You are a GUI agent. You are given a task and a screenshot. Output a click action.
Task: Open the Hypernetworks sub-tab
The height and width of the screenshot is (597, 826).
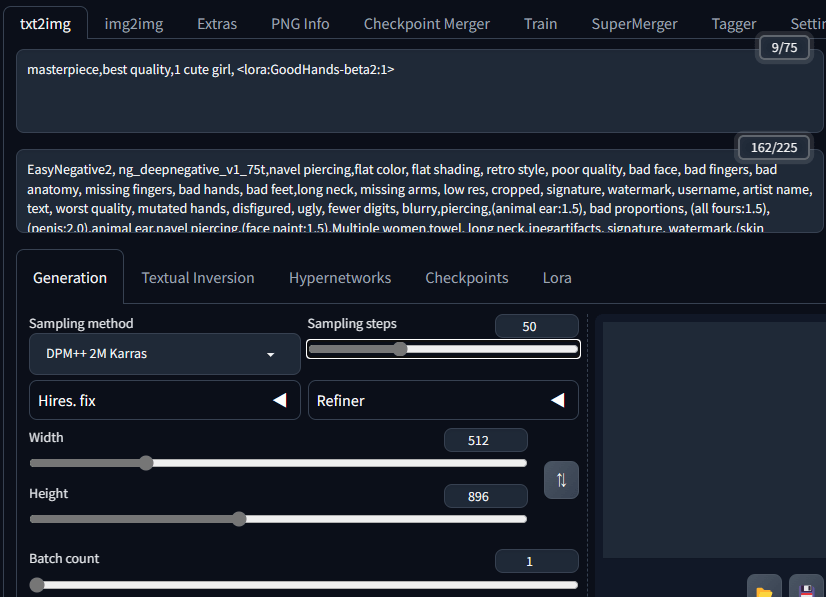coord(340,278)
